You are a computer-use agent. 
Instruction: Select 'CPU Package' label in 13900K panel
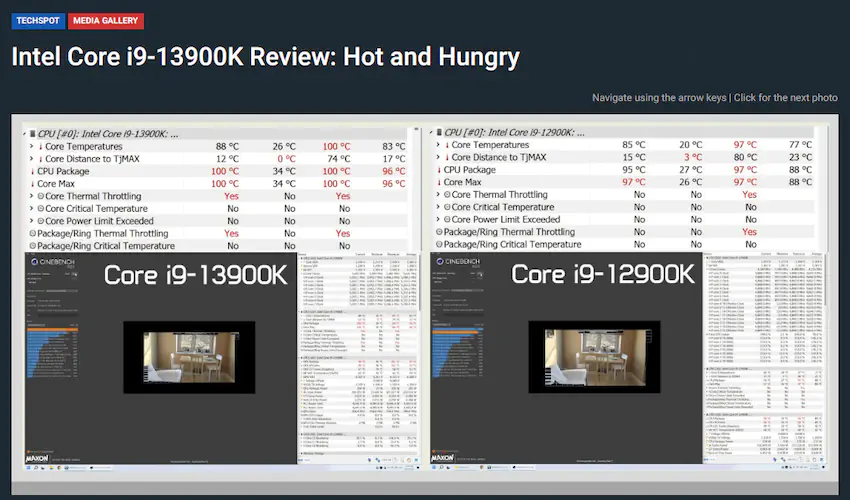pos(63,171)
